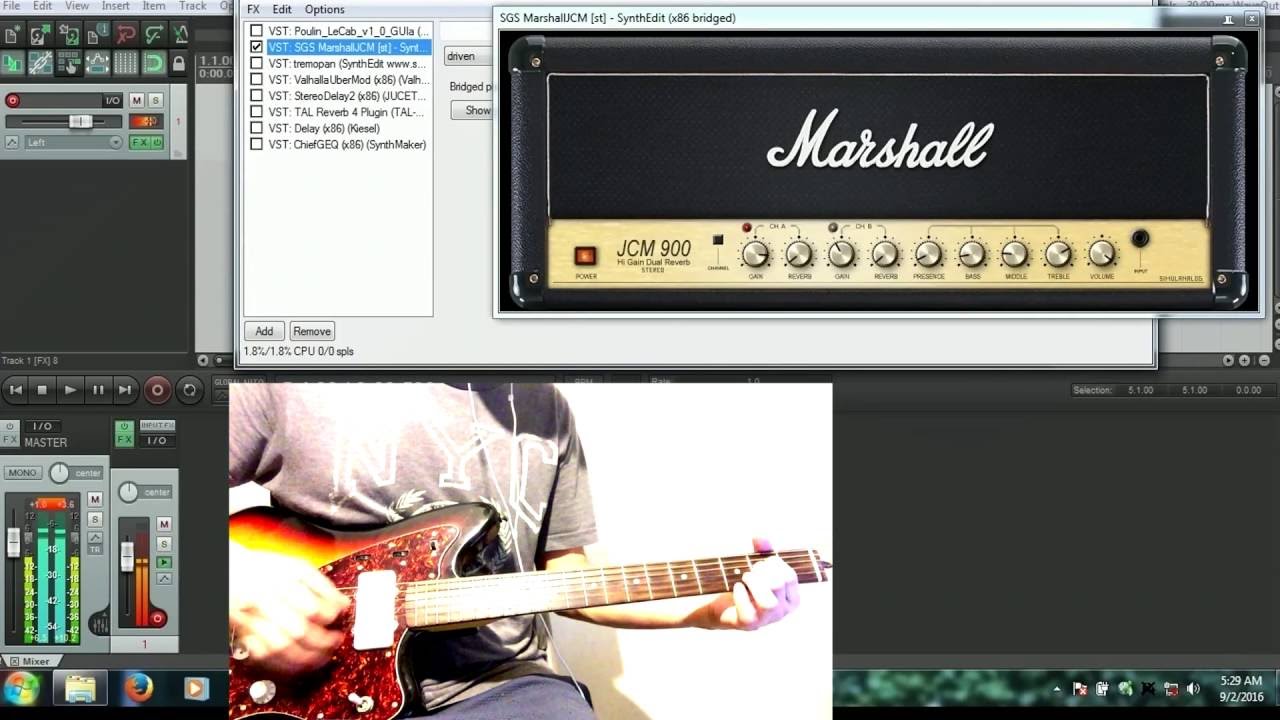This screenshot has height=720, width=1280.
Task: Click the amp INPUT jack
Action: pos(1140,239)
